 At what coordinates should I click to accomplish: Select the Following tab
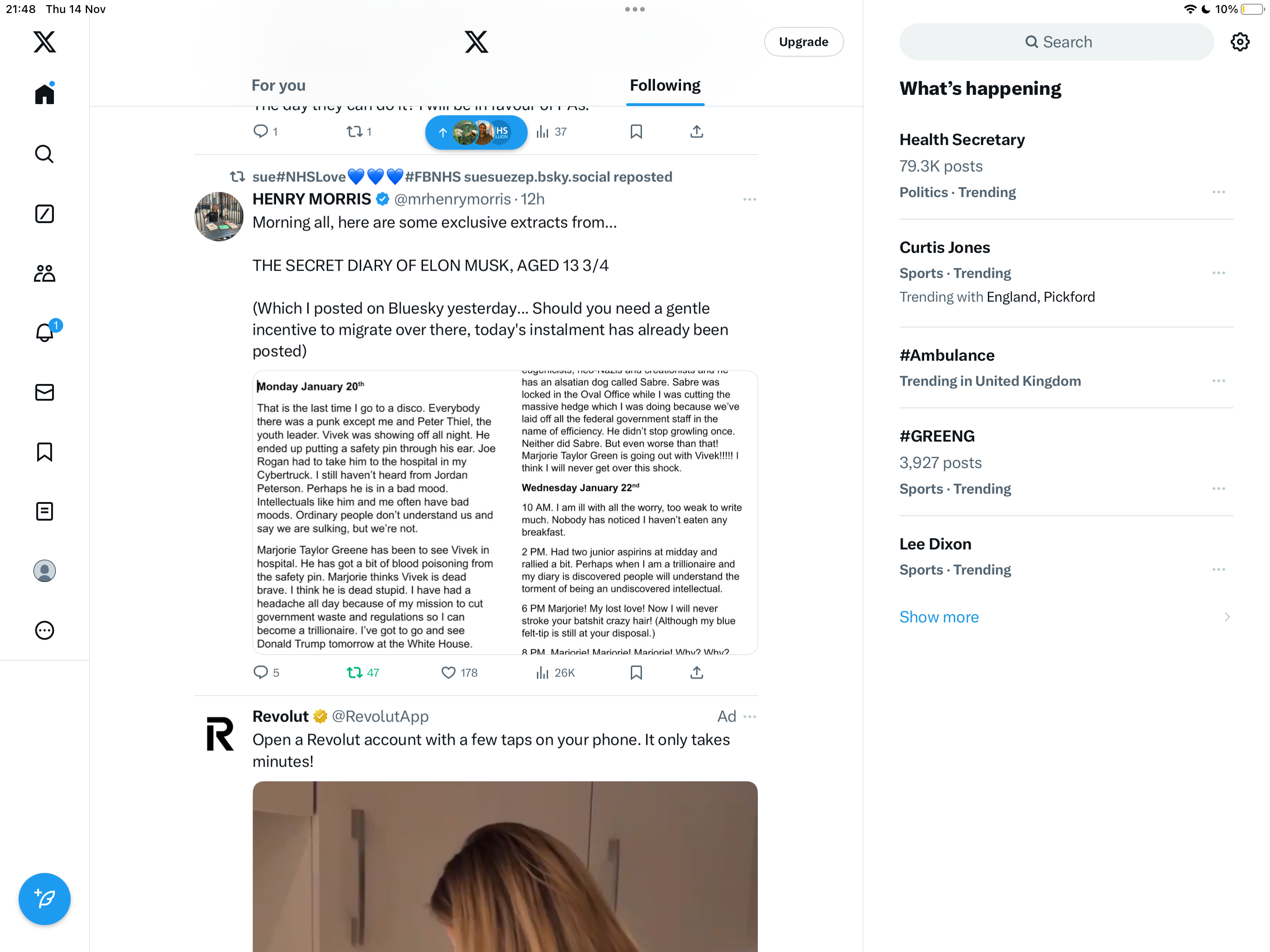coord(665,85)
